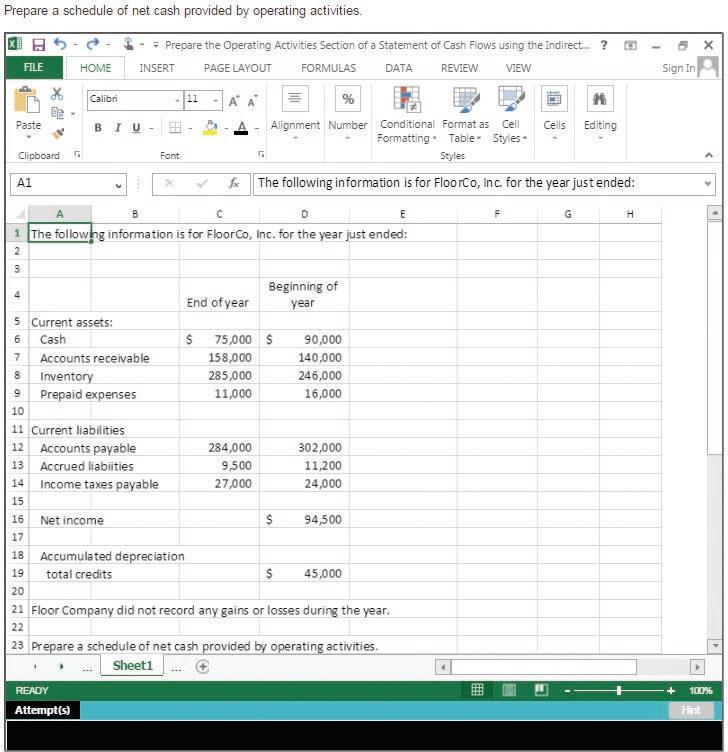The height and width of the screenshot is (752, 728).
Task: Switch to Normal view in status bar
Action: [477, 690]
